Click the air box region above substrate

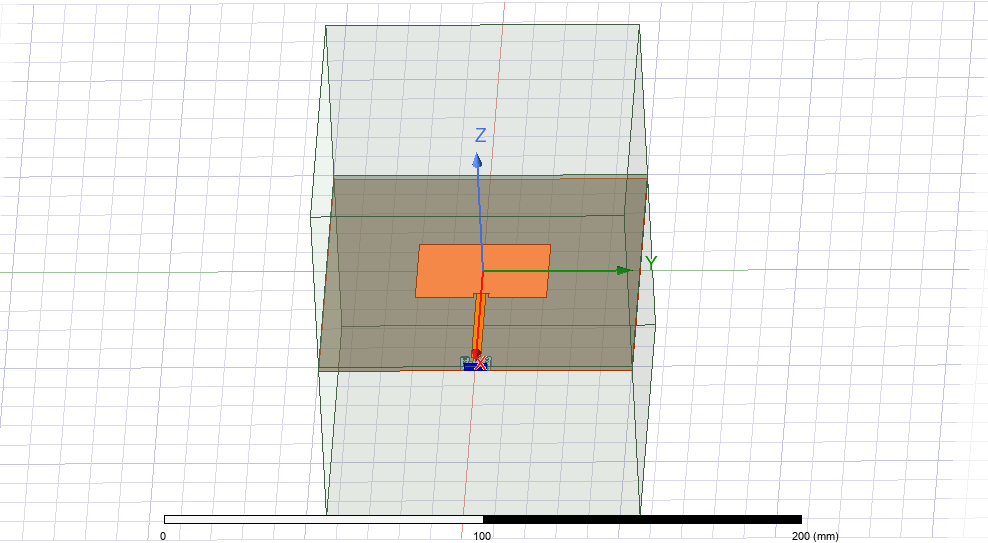click(480, 90)
